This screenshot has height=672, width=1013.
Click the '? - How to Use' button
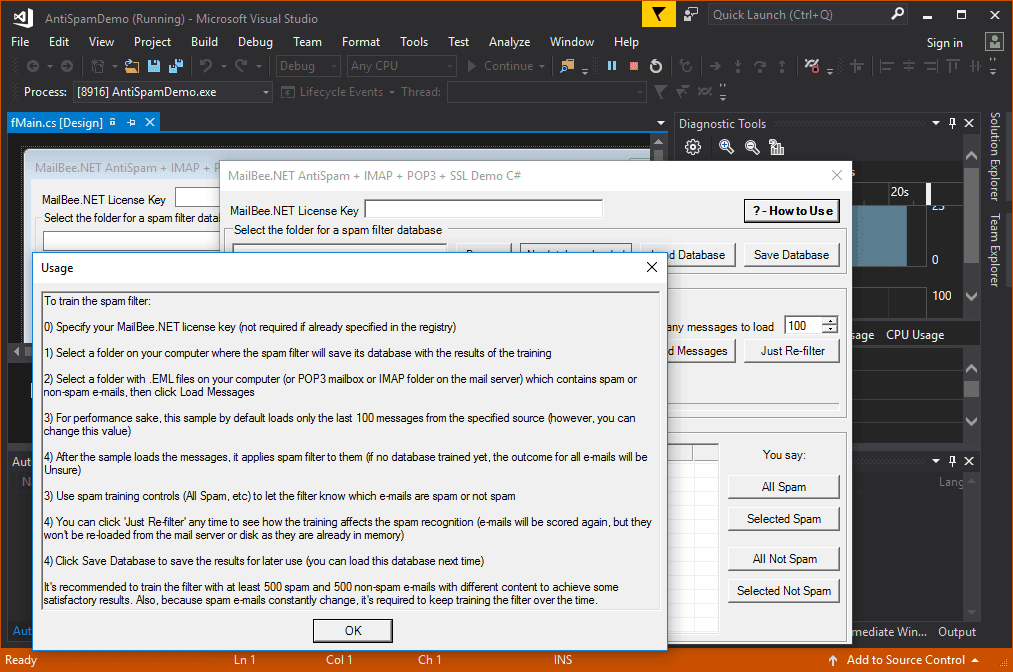pos(792,211)
